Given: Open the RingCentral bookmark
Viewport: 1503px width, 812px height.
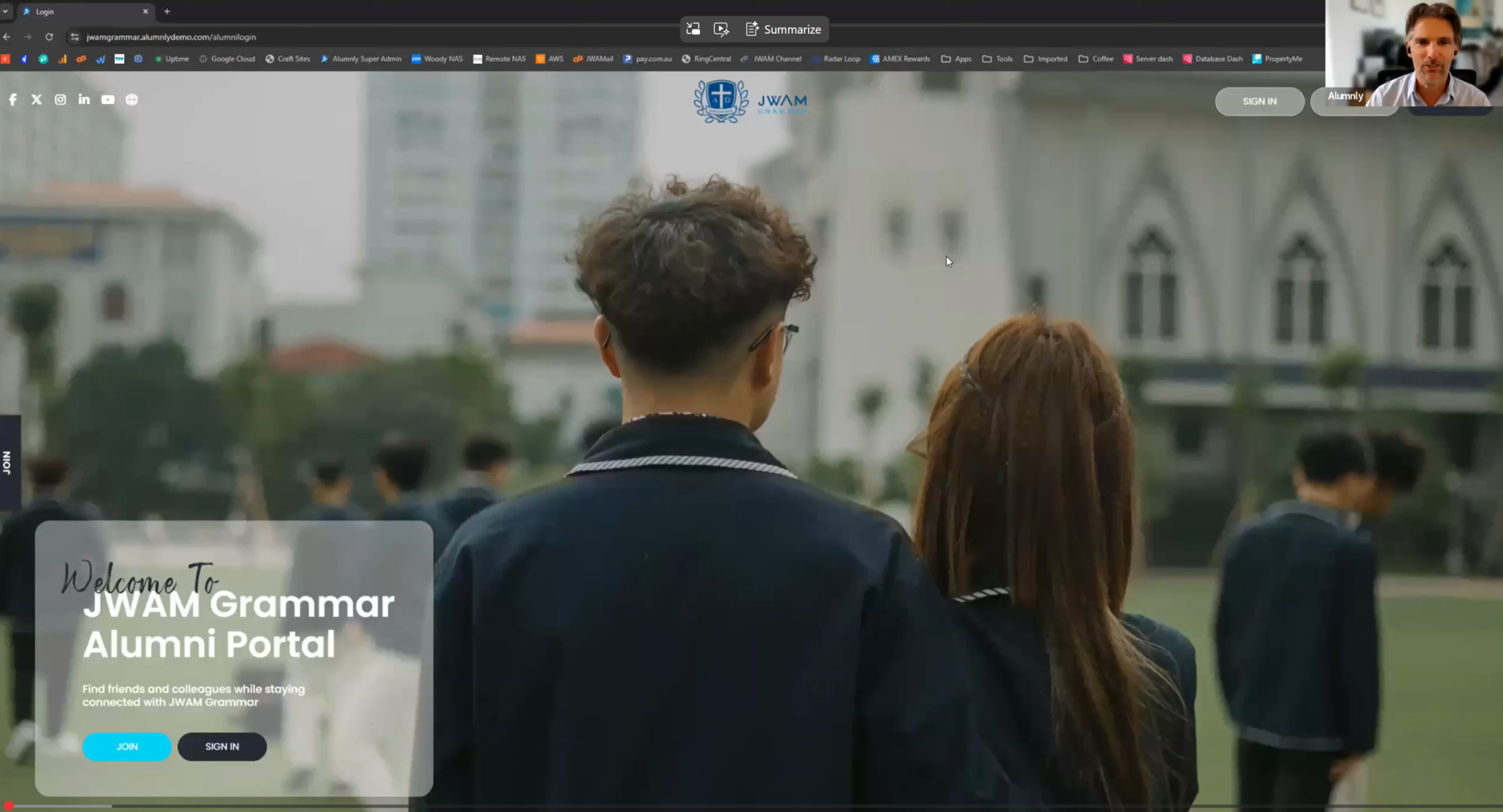Looking at the screenshot, I should [x=706, y=59].
